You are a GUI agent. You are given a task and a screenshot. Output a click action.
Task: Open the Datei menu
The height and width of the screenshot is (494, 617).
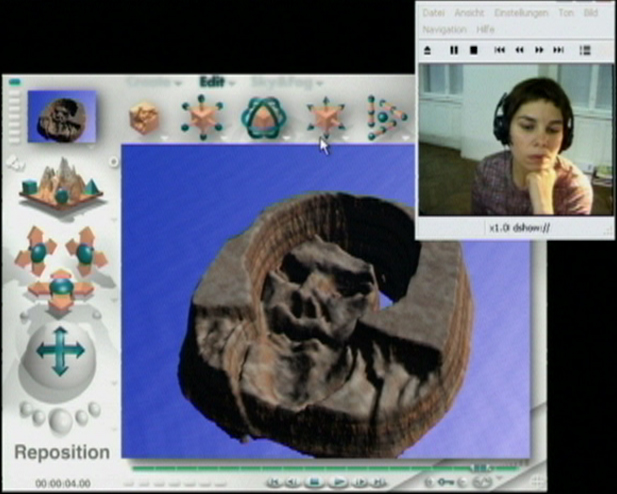click(x=433, y=13)
